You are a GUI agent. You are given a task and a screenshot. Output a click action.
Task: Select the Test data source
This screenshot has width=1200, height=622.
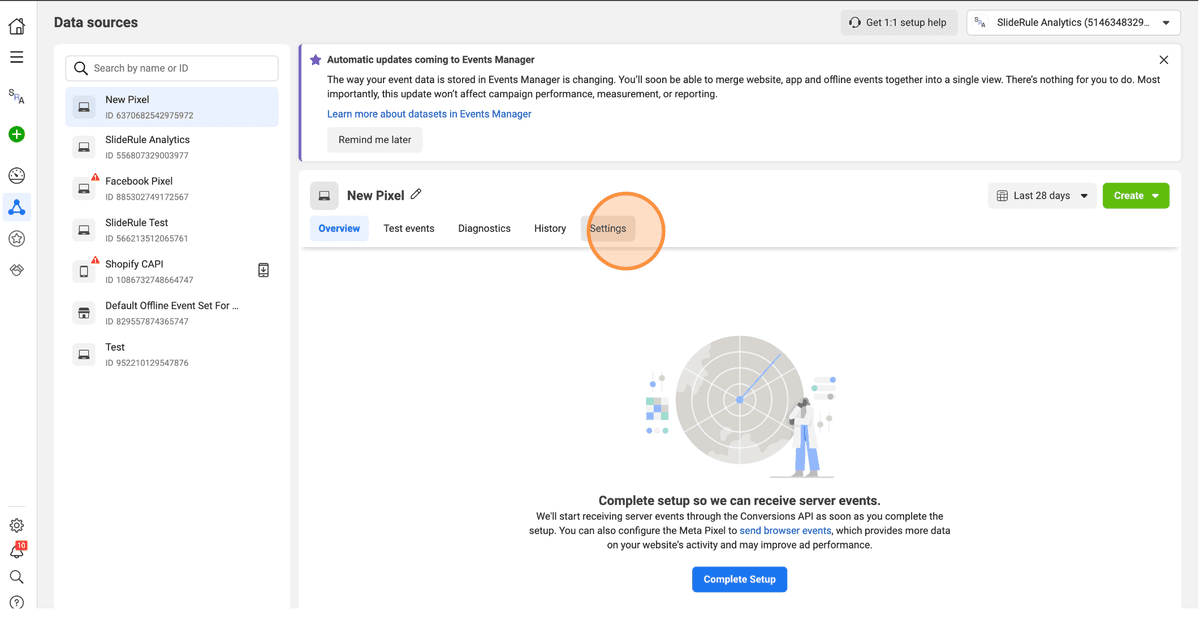tap(172, 354)
